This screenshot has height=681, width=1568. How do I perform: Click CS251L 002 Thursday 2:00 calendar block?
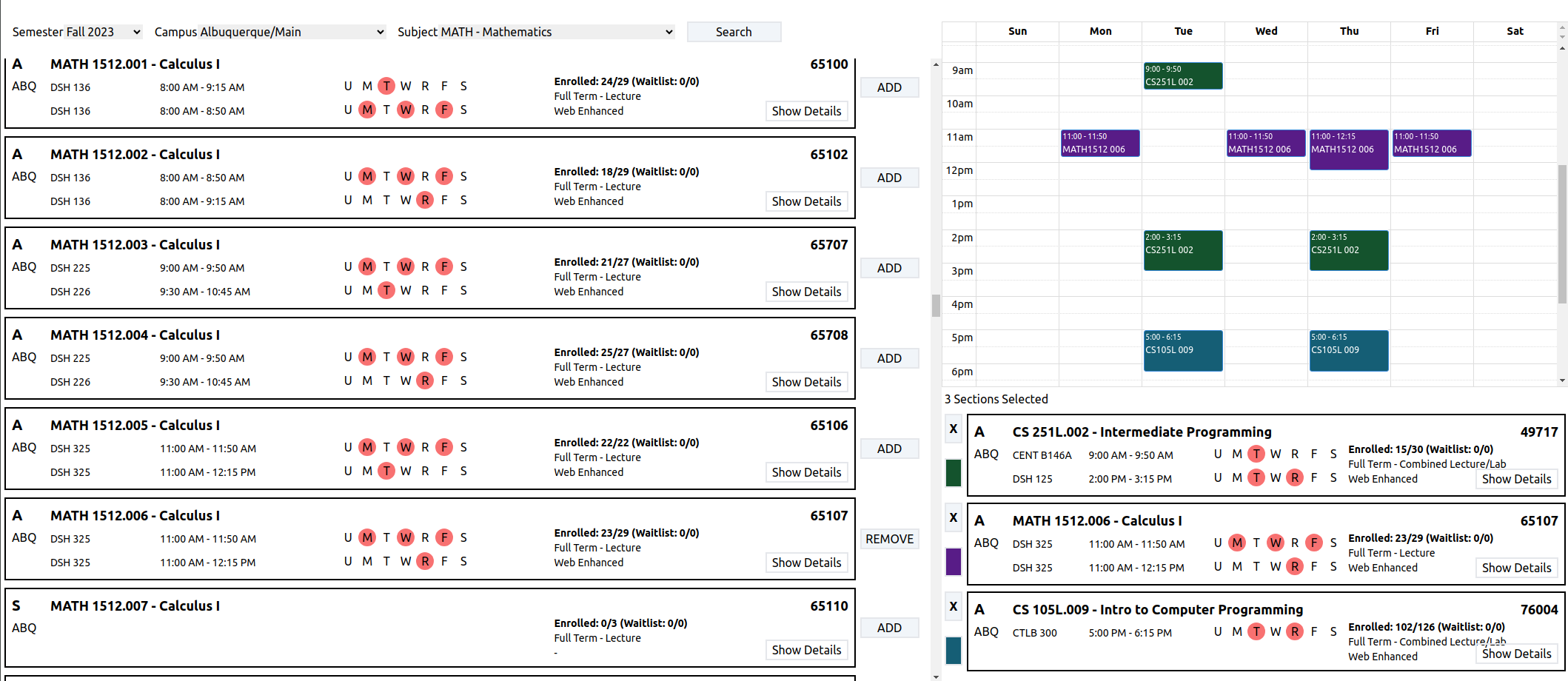coord(1348,250)
